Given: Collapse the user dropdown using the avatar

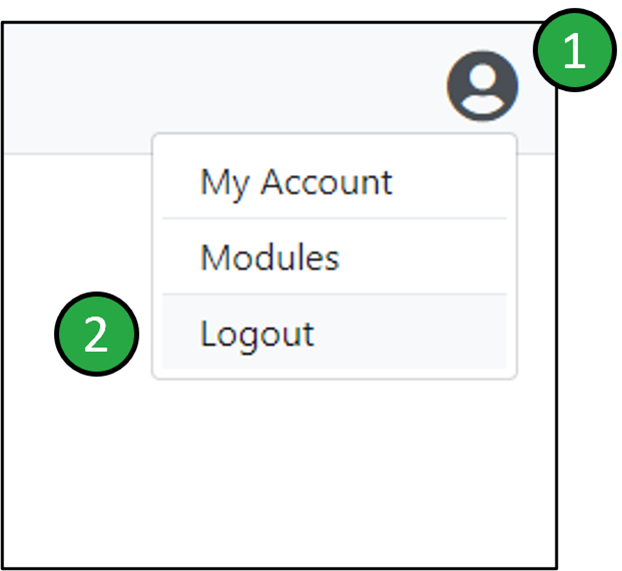Looking at the screenshot, I should pos(482,86).
